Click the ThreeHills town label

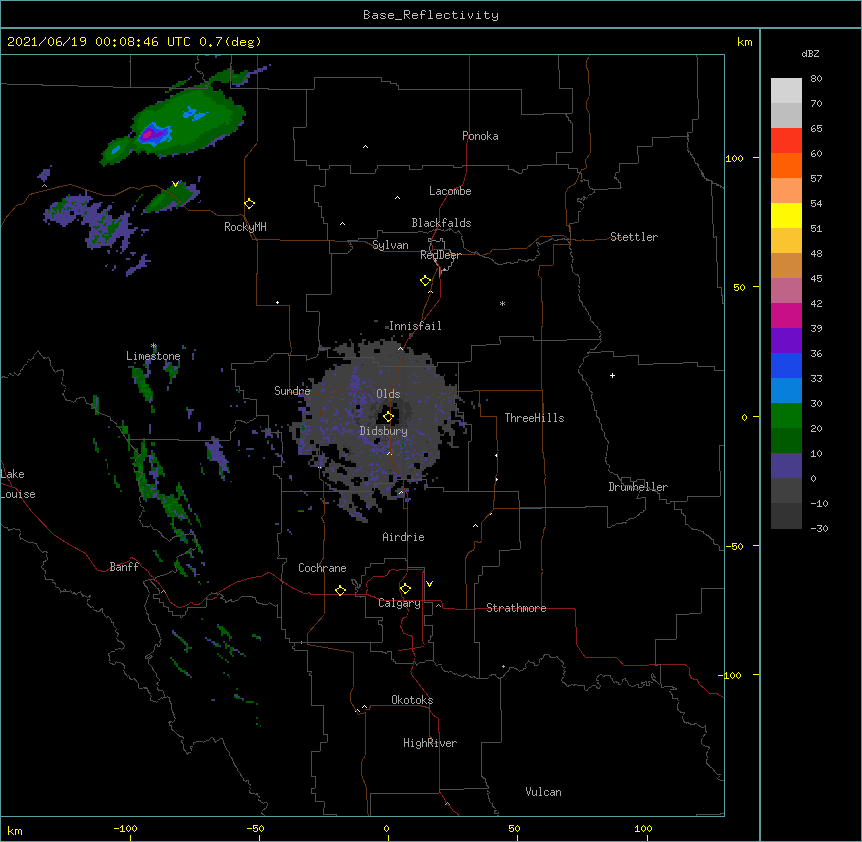click(534, 418)
